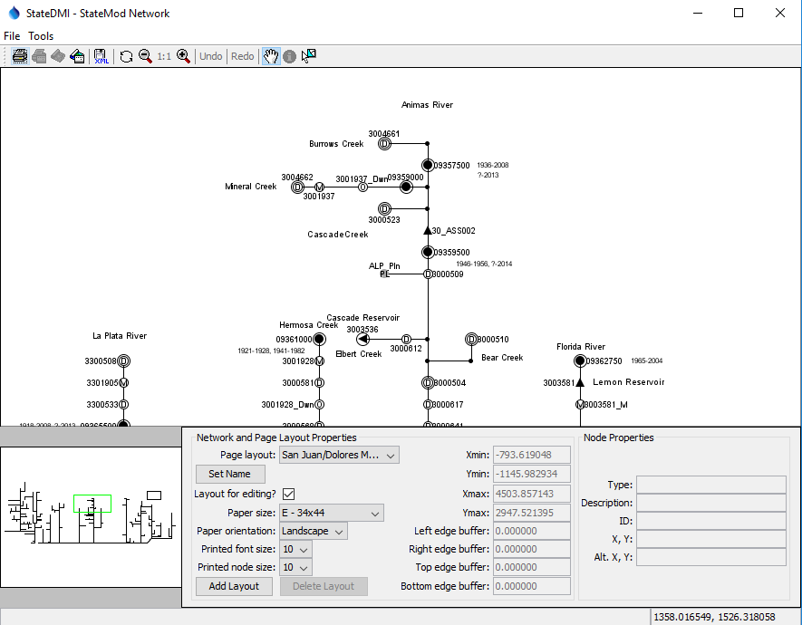Open the Page layout dropdown
This screenshot has width=802, height=625.
pos(339,455)
